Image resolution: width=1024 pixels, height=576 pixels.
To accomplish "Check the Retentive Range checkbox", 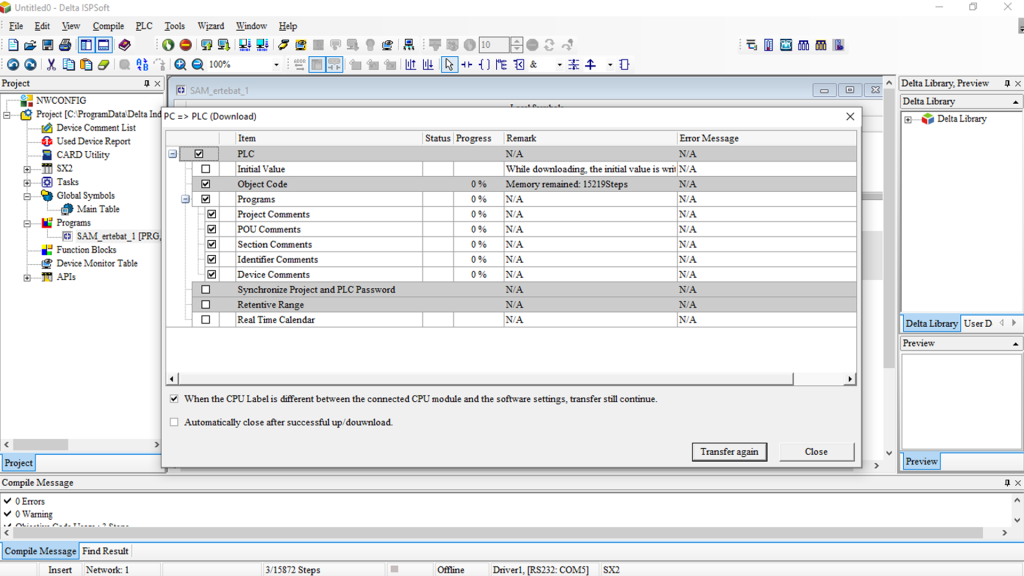I will pos(206,304).
